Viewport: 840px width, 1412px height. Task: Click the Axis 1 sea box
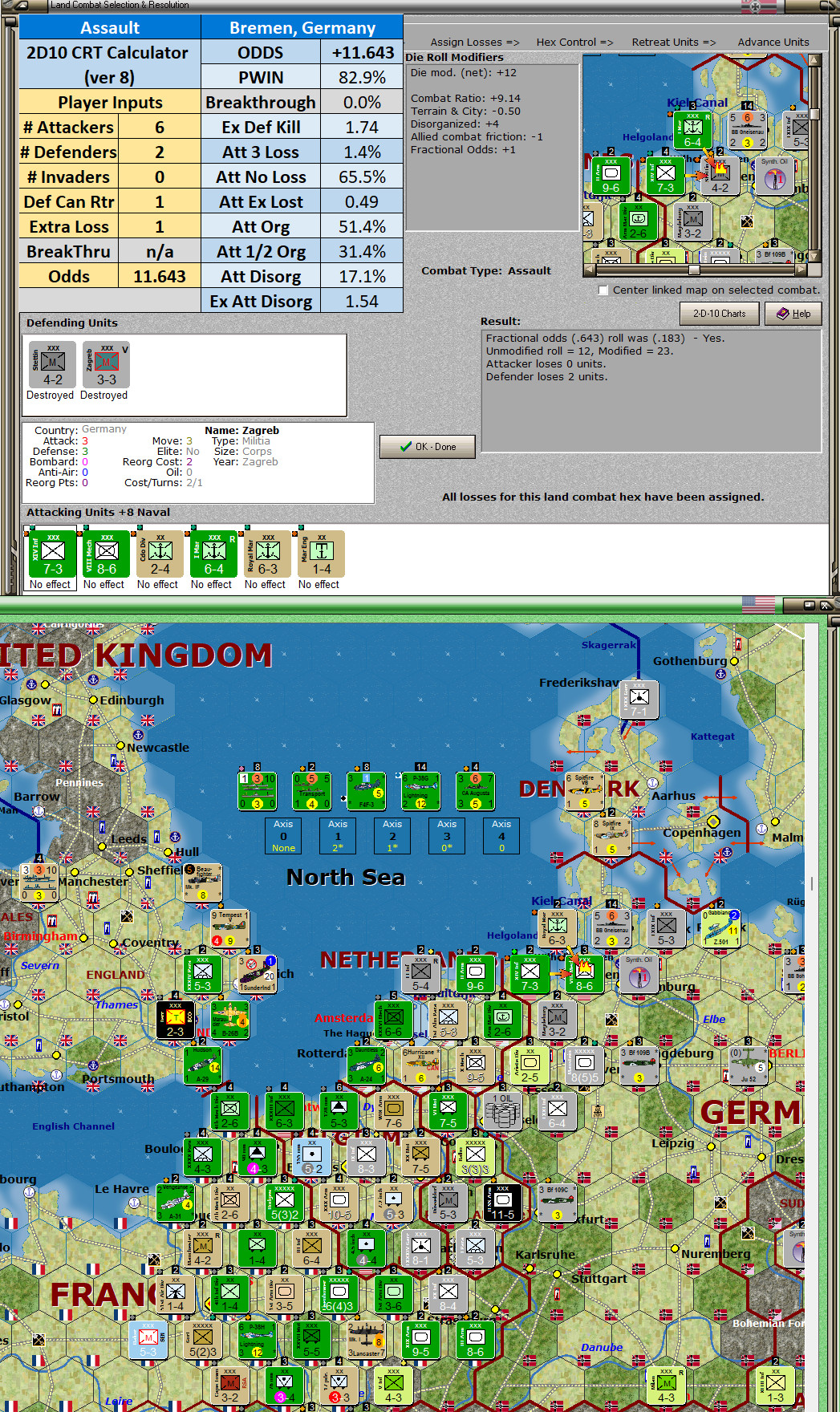[338, 836]
